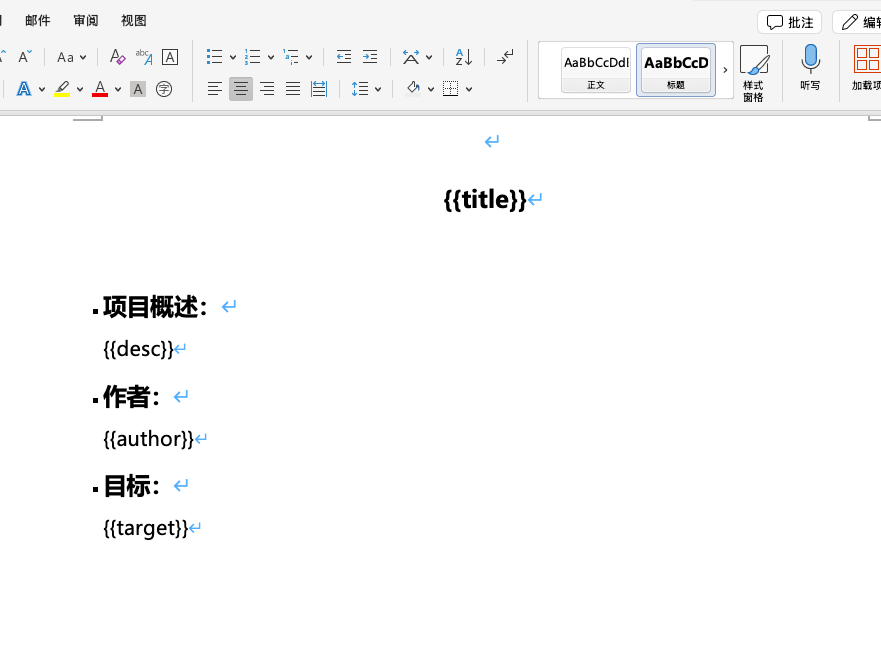The width and height of the screenshot is (881, 661).
Task: Expand styles gallery arrow
Action: pos(725,70)
